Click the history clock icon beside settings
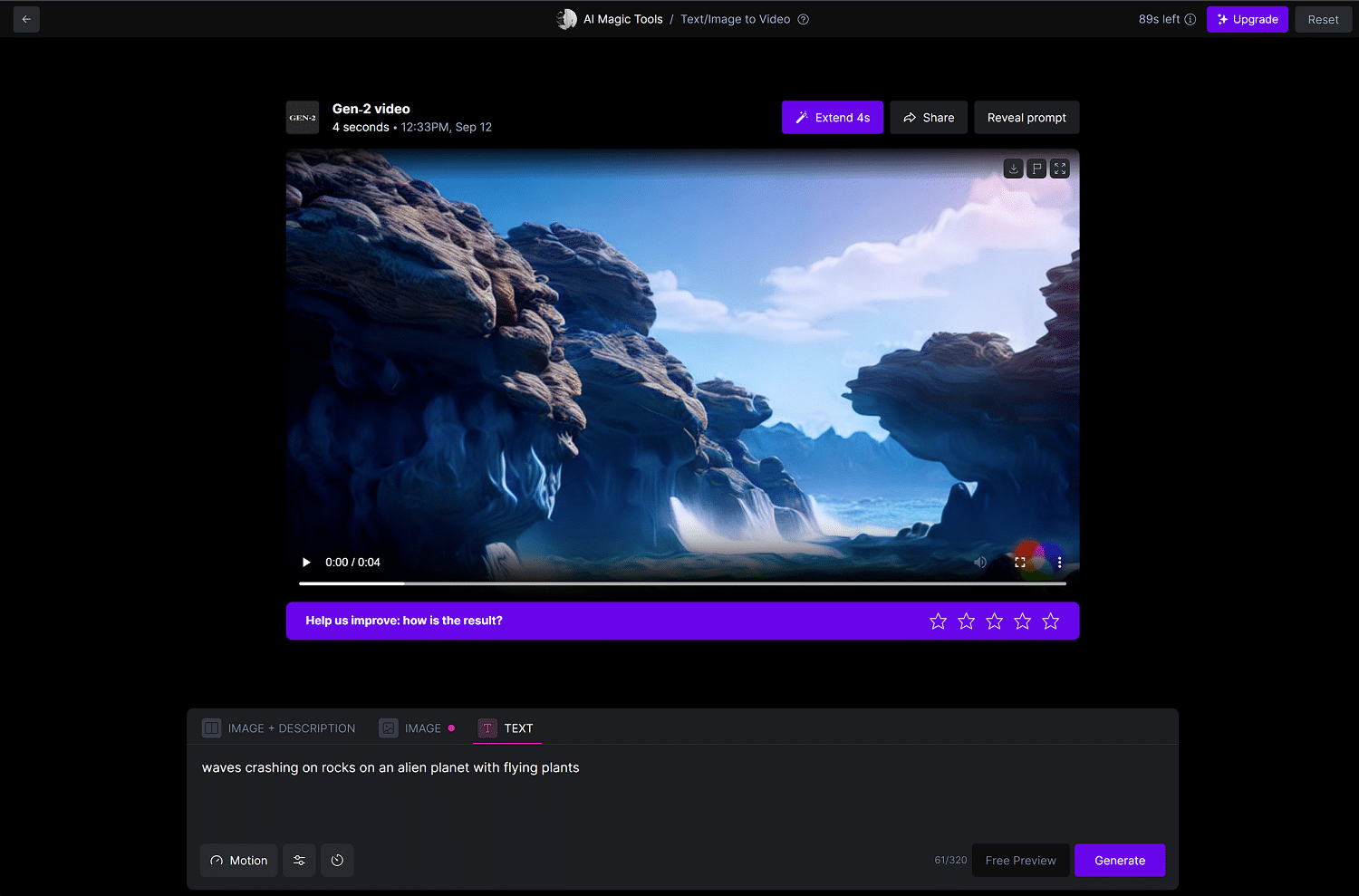 coord(337,861)
